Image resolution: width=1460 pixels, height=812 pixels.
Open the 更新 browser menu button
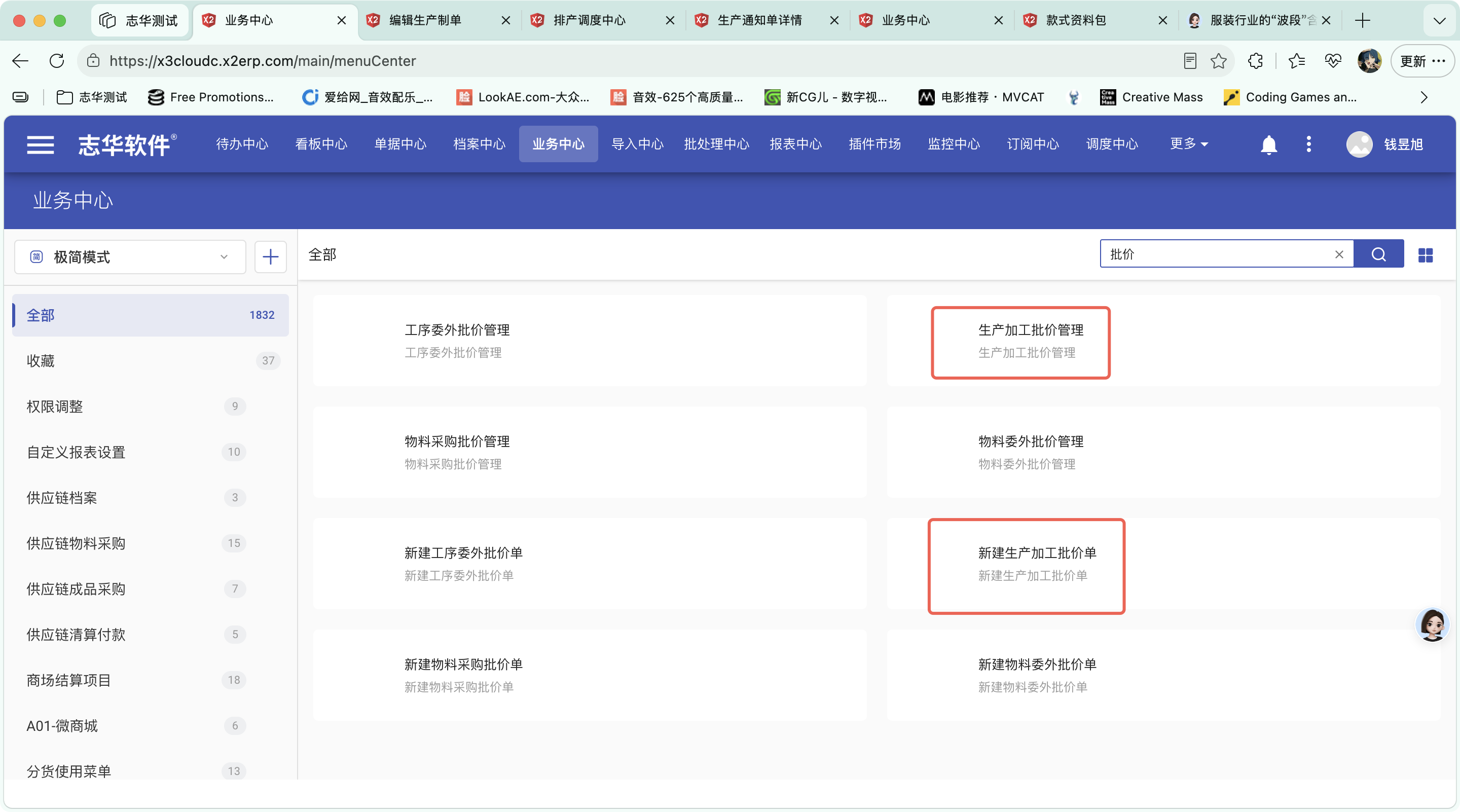point(1421,61)
